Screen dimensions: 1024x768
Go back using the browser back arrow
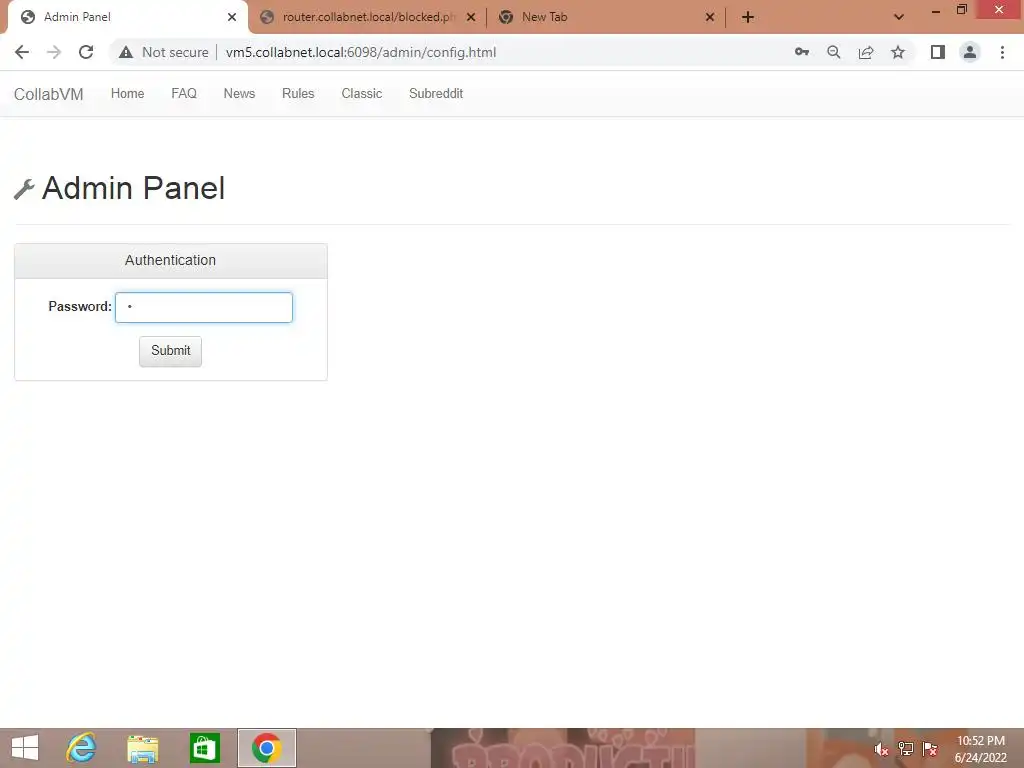click(22, 52)
